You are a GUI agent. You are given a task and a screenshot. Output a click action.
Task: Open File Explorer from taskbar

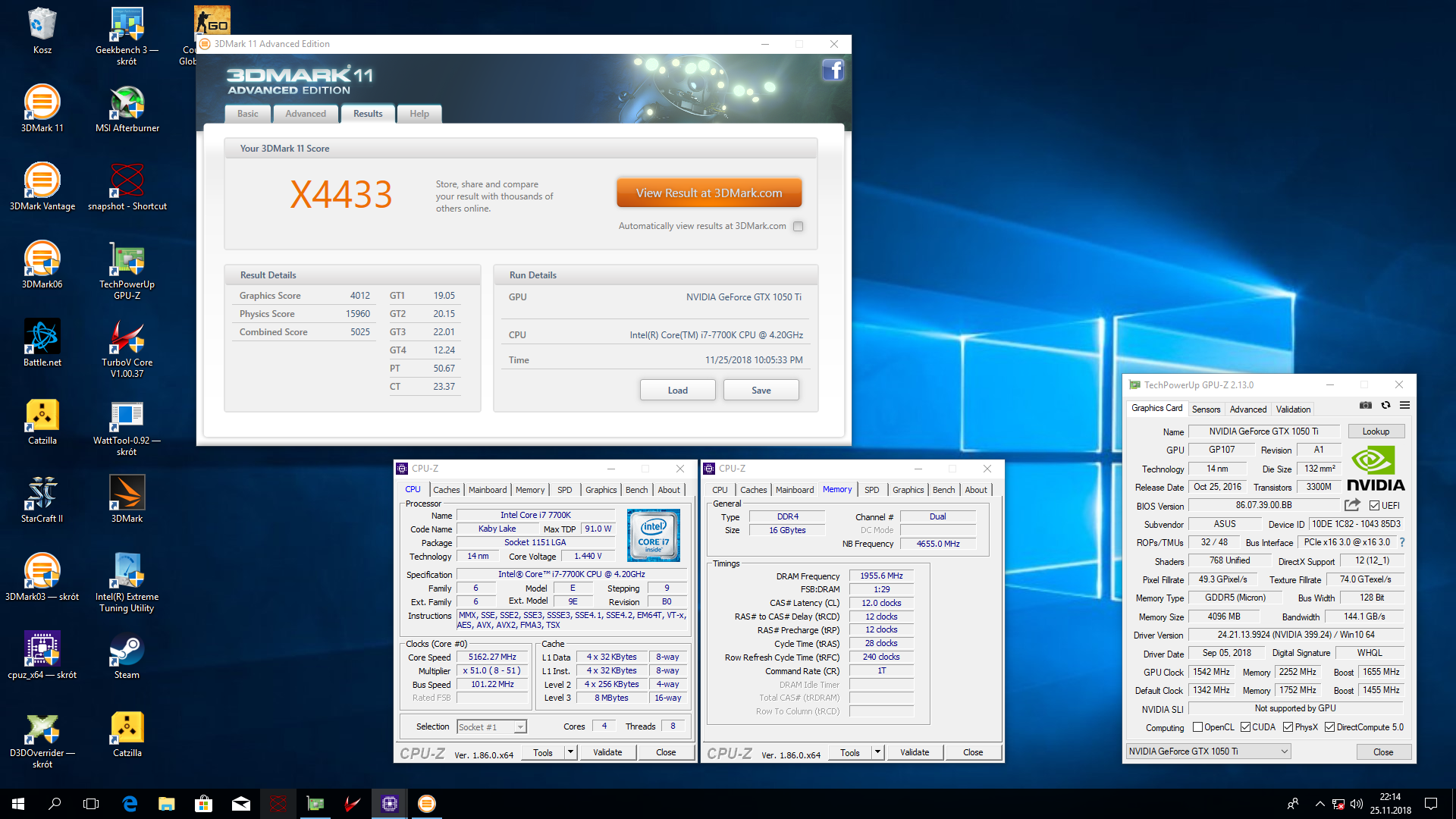(x=167, y=804)
